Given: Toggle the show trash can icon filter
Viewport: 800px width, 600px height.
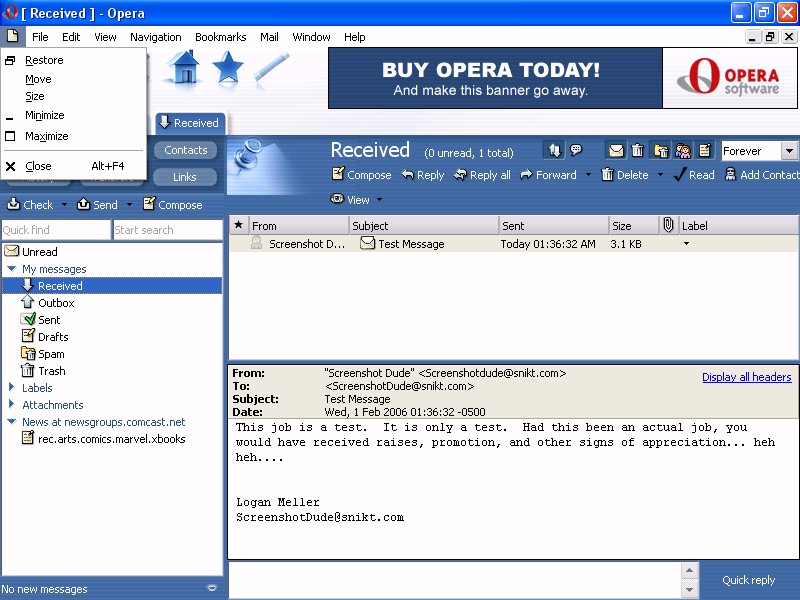Looking at the screenshot, I should (637, 151).
